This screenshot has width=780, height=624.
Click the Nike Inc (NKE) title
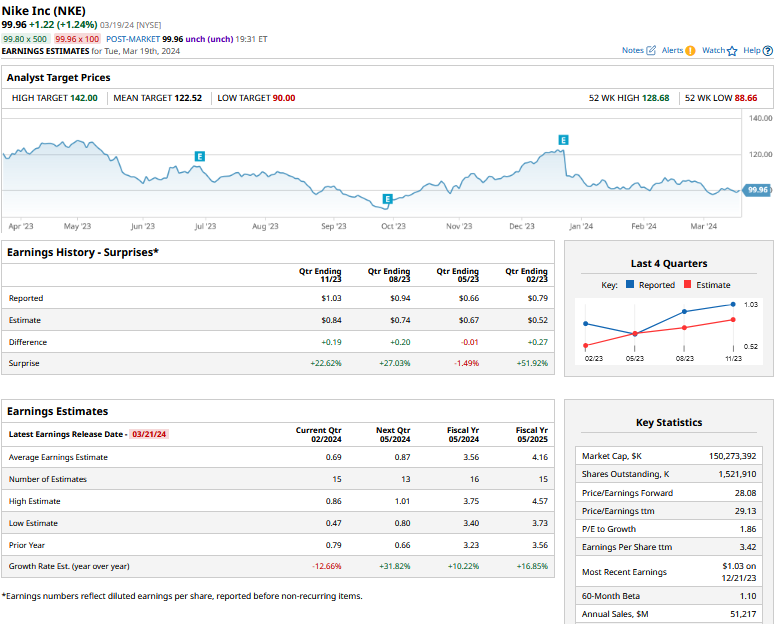pos(50,10)
